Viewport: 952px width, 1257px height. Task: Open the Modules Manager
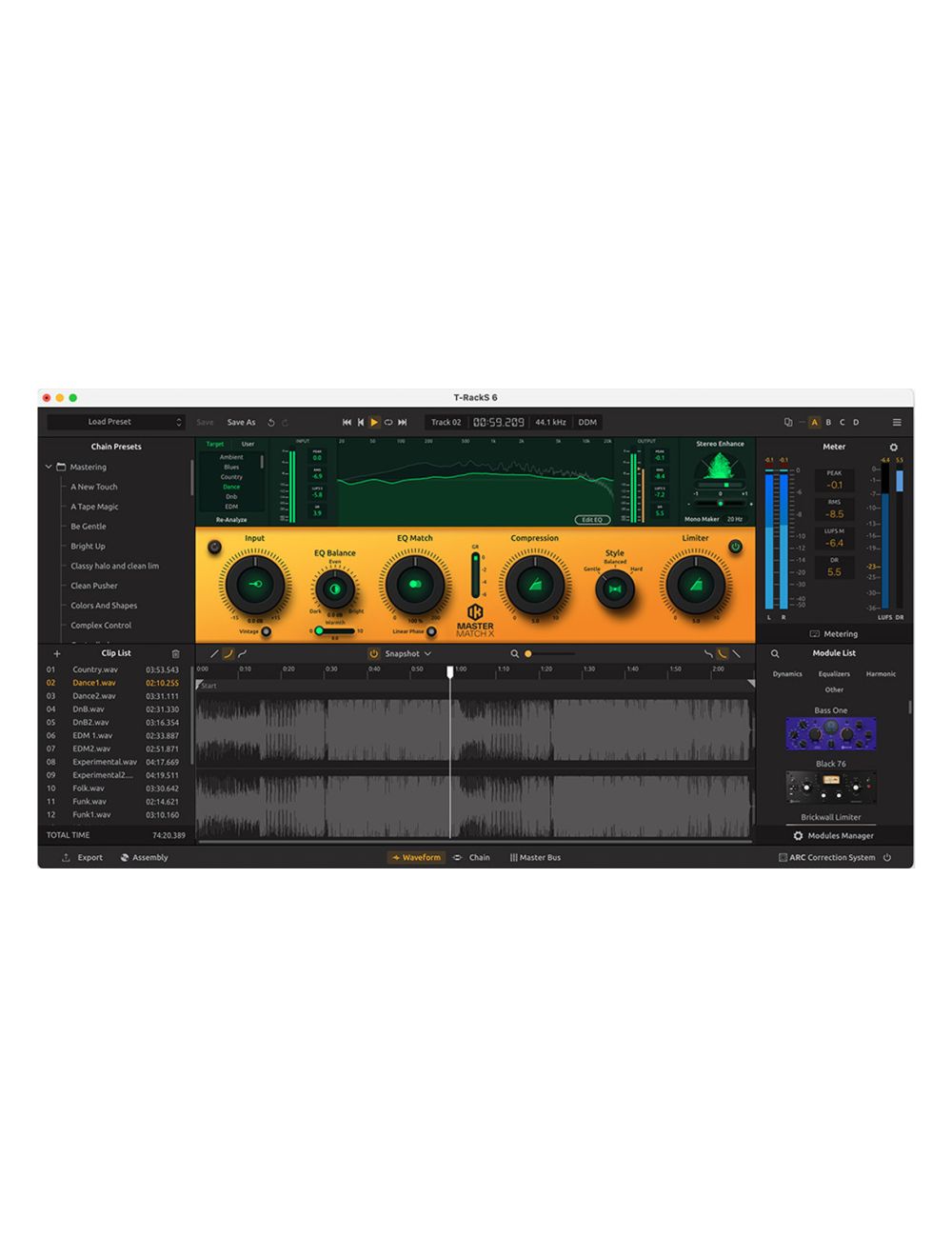pos(834,835)
